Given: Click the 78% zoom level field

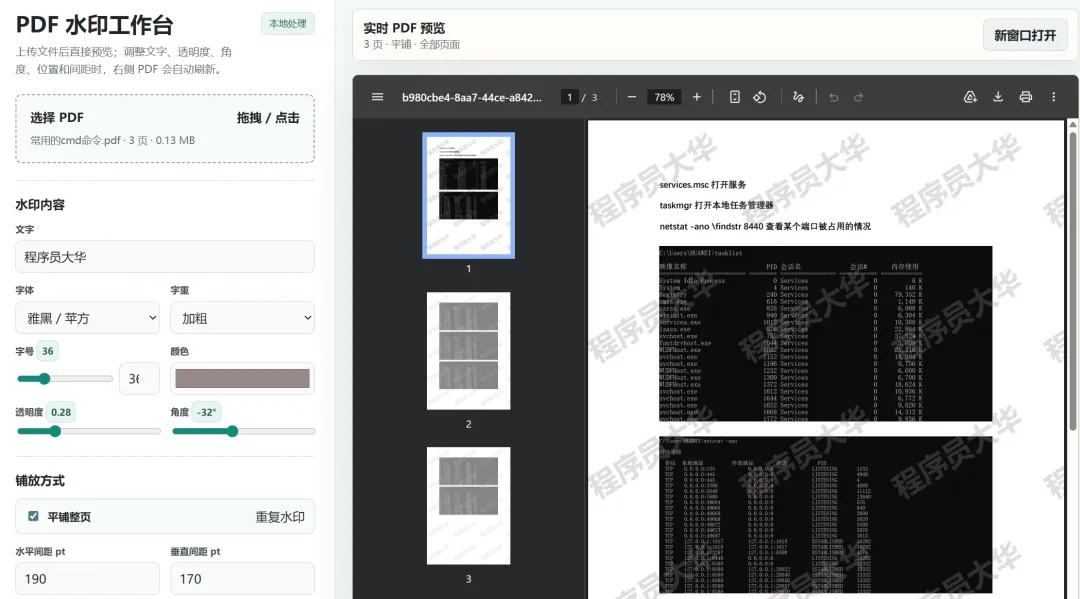Looking at the screenshot, I should [664, 97].
